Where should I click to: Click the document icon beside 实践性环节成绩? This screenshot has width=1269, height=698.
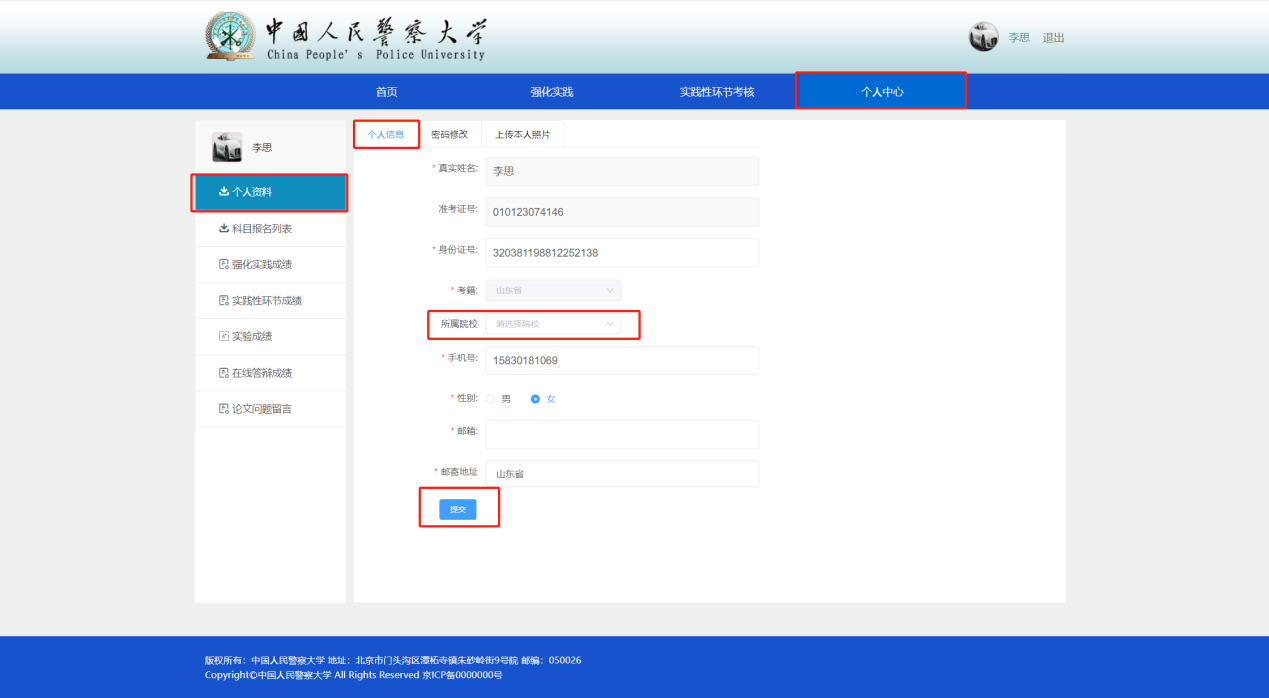[x=224, y=301]
